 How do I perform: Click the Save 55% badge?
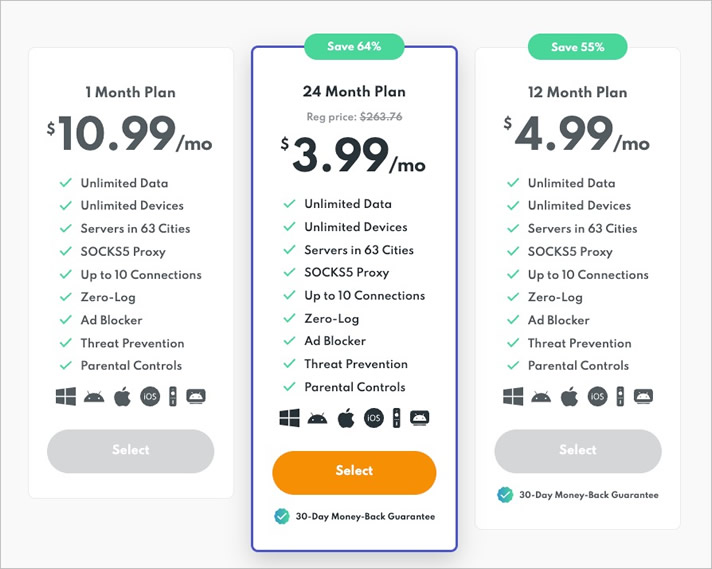(x=578, y=47)
